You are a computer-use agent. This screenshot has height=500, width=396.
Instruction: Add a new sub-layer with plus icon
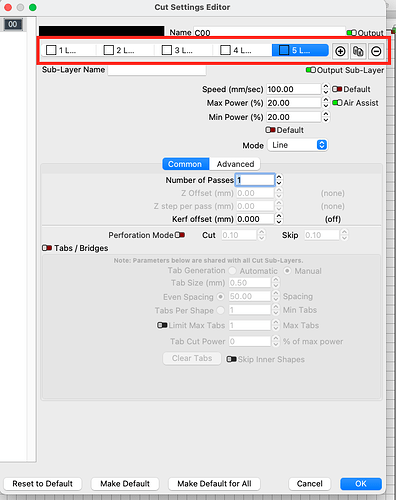click(x=340, y=51)
